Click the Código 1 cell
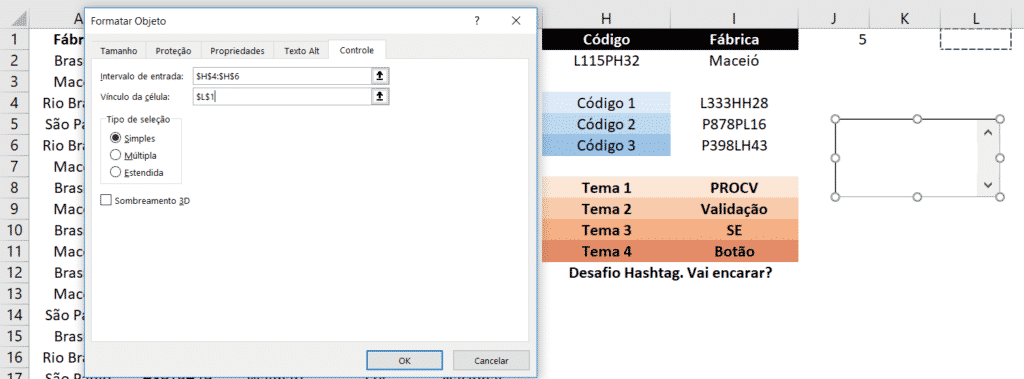The height and width of the screenshot is (379, 1024). (x=607, y=103)
